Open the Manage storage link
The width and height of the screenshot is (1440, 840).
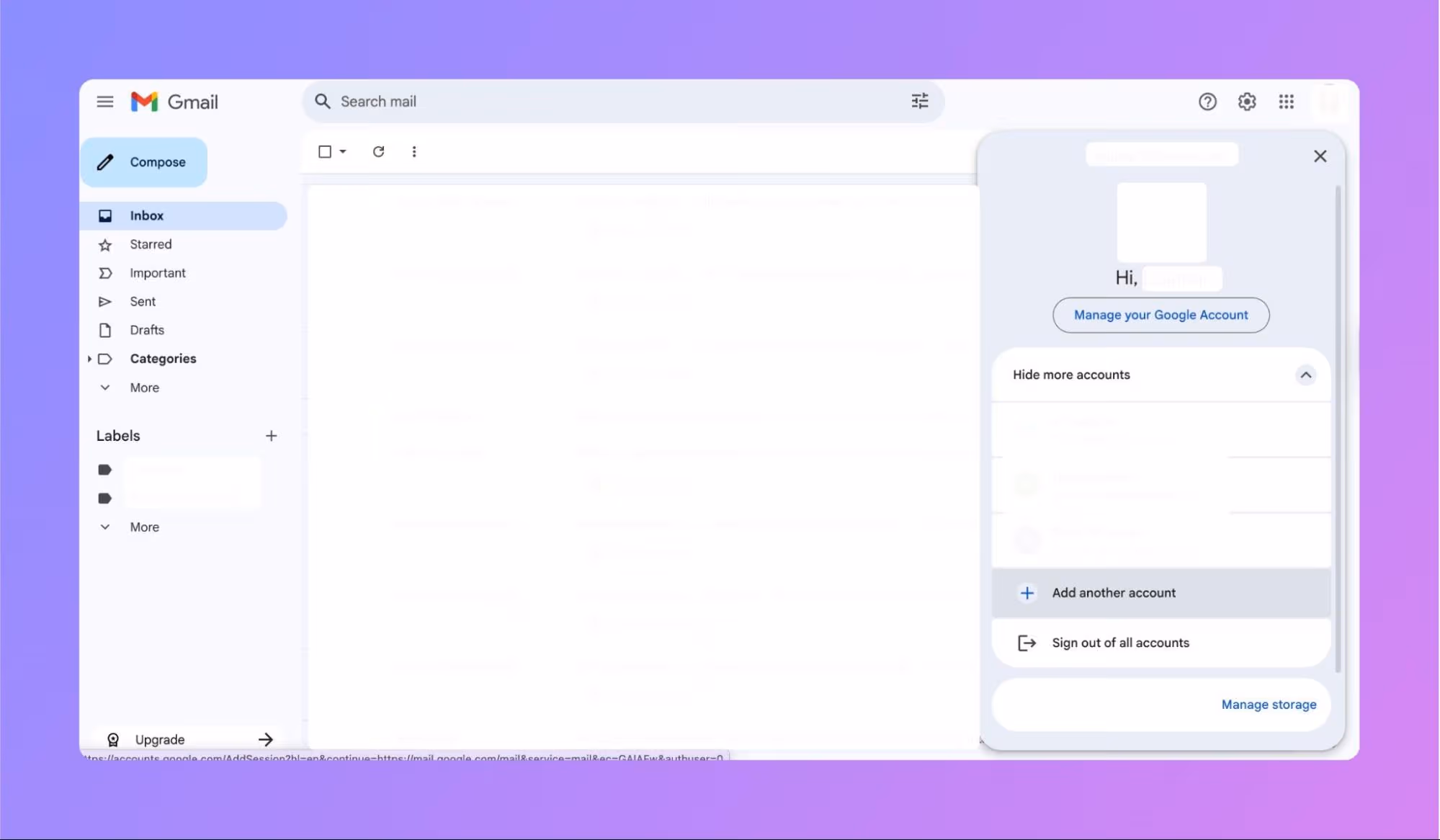click(x=1268, y=705)
